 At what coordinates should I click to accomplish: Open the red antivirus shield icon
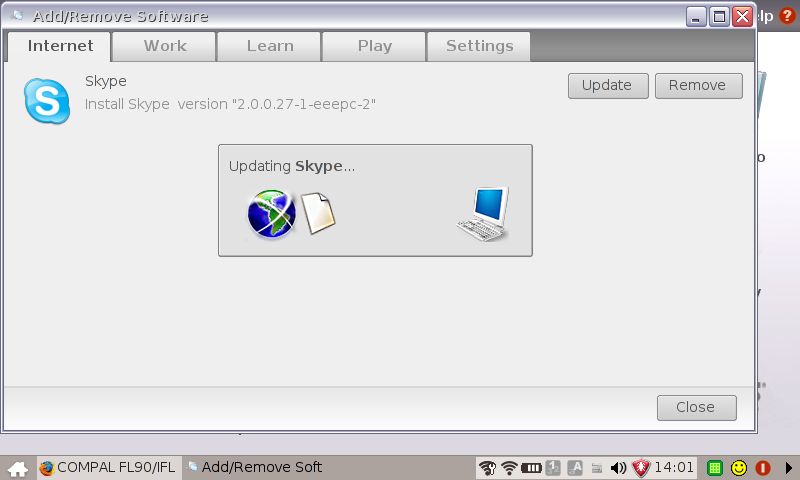(x=641, y=468)
